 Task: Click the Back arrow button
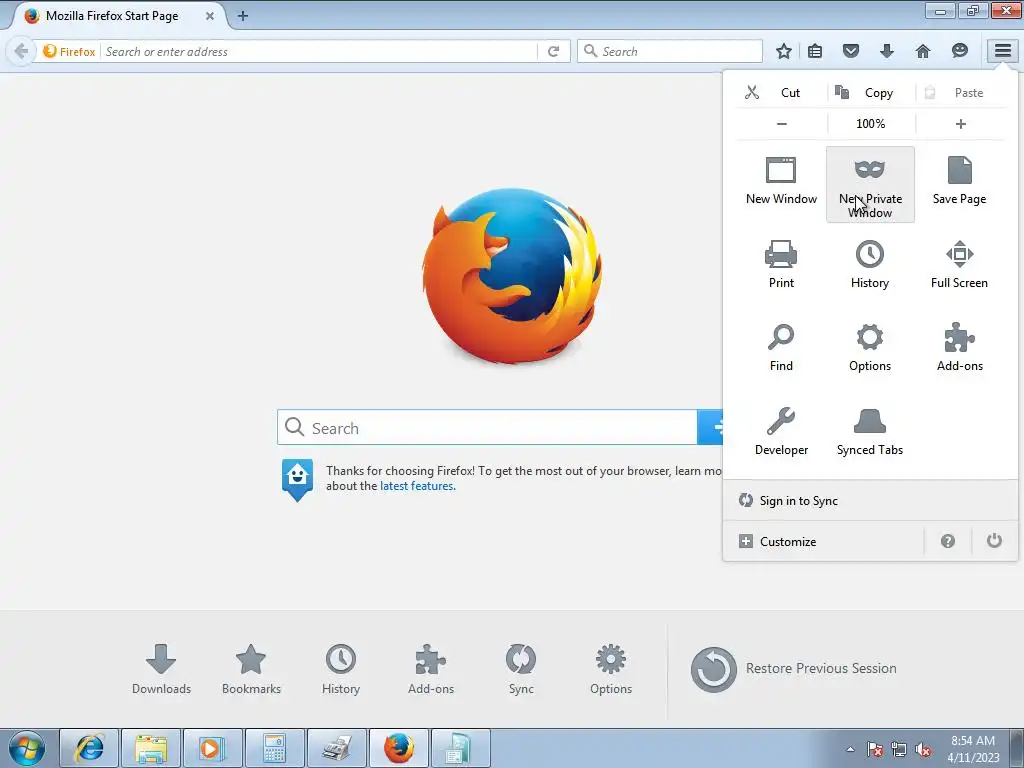click(20, 51)
